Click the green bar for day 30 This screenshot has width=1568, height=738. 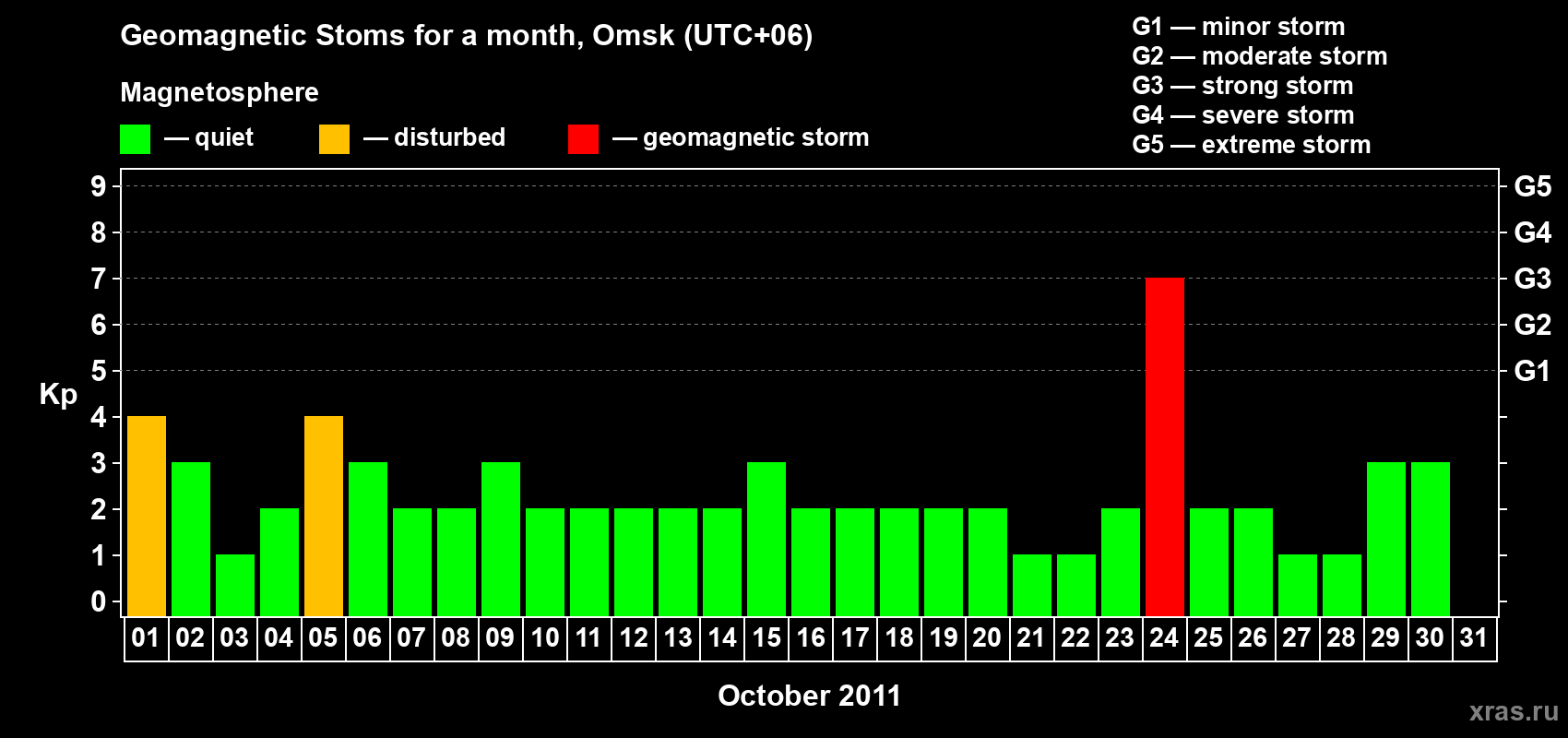(1431, 539)
